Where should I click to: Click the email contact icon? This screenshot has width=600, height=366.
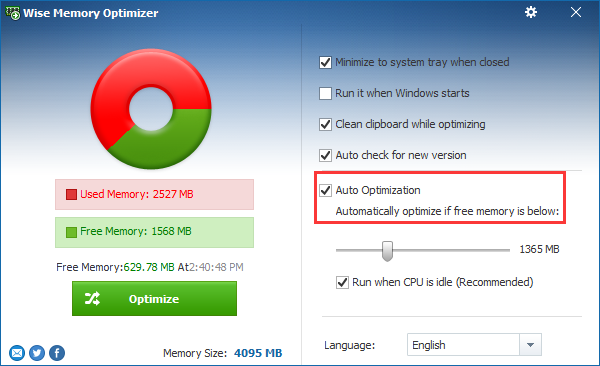[17, 353]
